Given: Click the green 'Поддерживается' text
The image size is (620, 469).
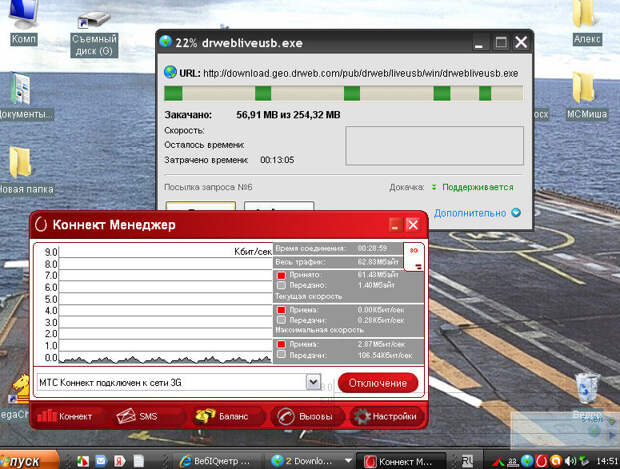Looking at the screenshot, I should point(478,187).
